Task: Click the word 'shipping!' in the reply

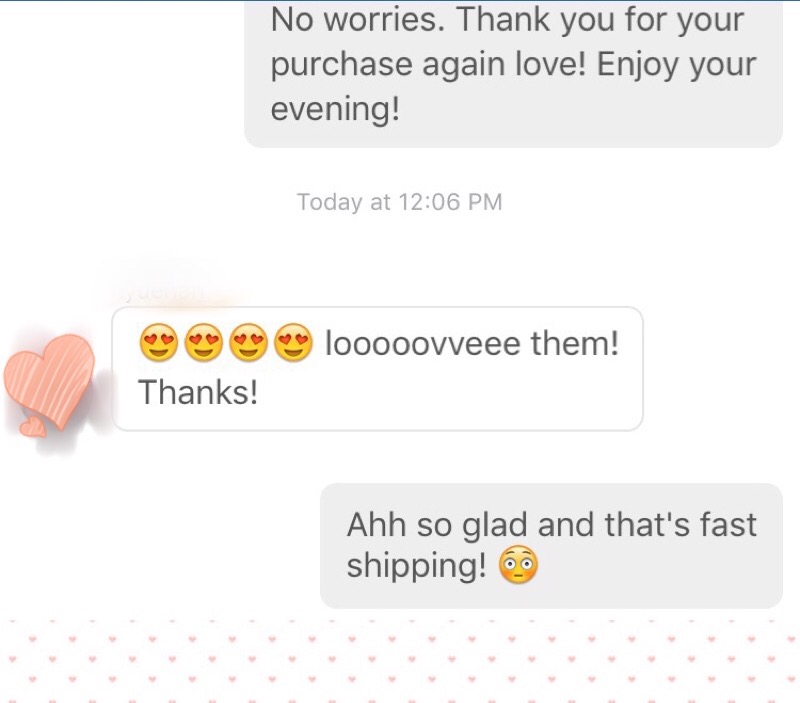Action: tap(417, 565)
